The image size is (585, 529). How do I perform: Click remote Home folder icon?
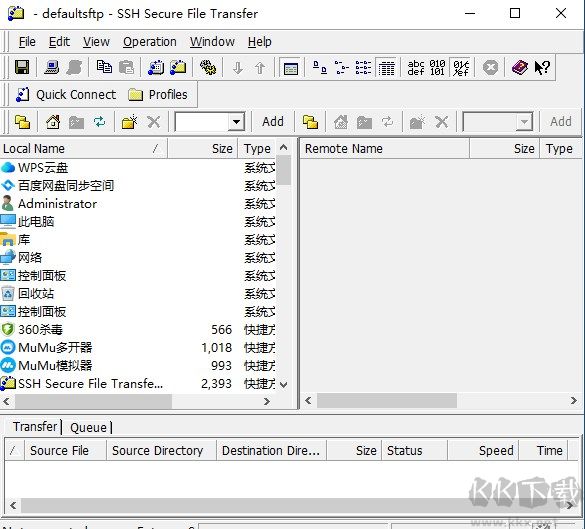point(341,122)
